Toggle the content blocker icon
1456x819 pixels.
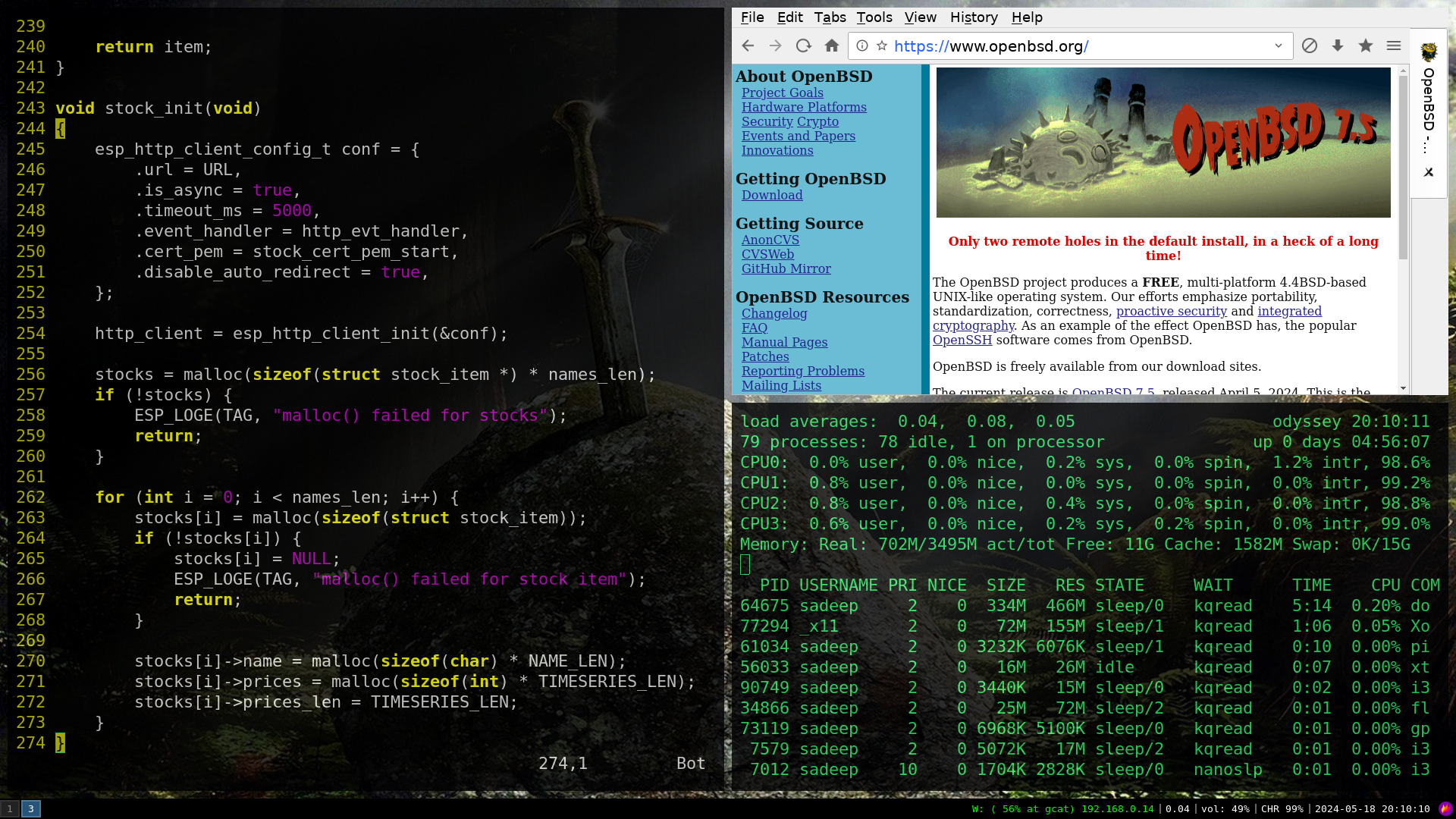(1310, 46)
